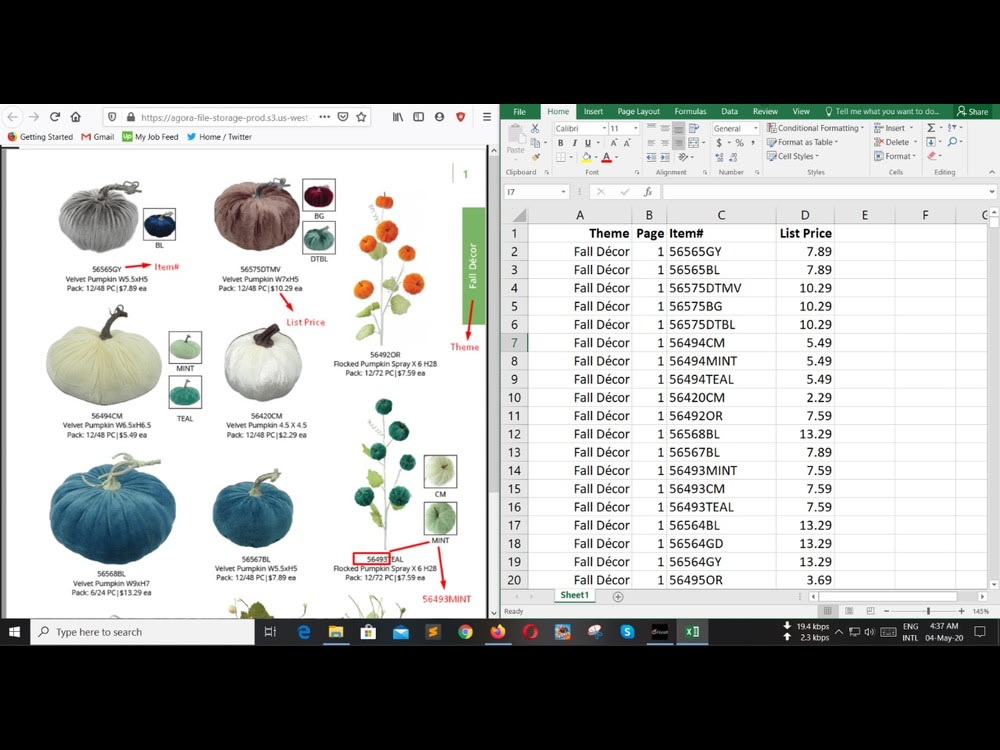Expand the General number format dropdown
The height and width of the screenshot is (750, 1000).
click(755, 128)
